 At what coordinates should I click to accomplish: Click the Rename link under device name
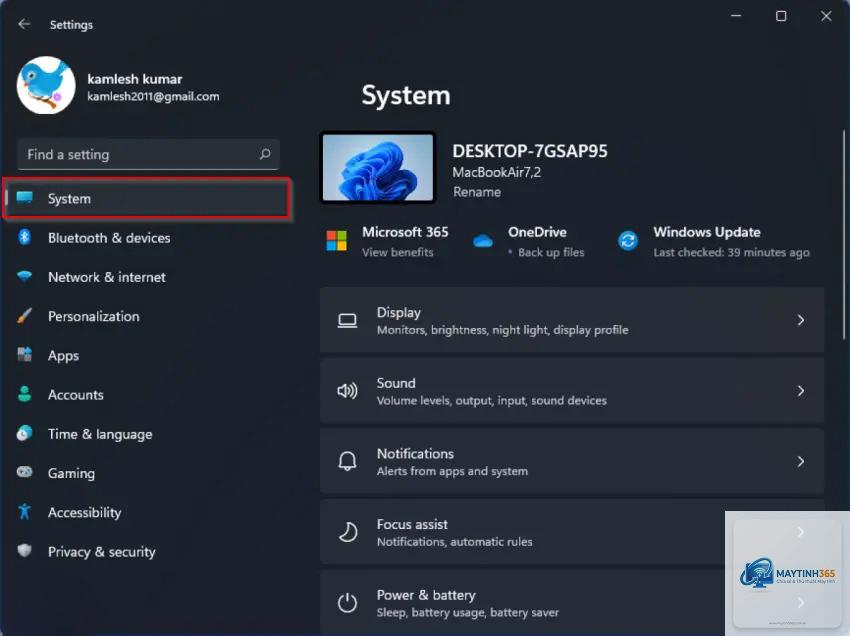coord(477,192)
